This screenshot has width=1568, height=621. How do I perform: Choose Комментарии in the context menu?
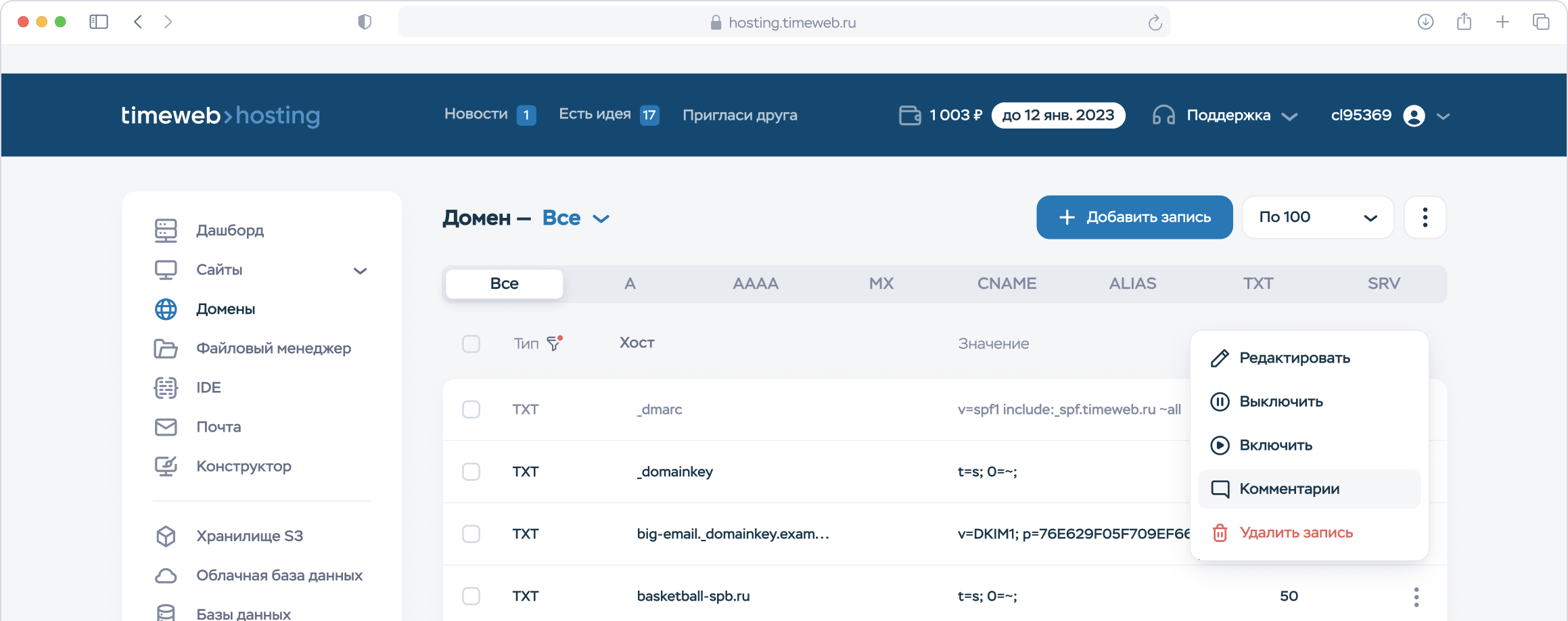click(x=1309, y=489)
